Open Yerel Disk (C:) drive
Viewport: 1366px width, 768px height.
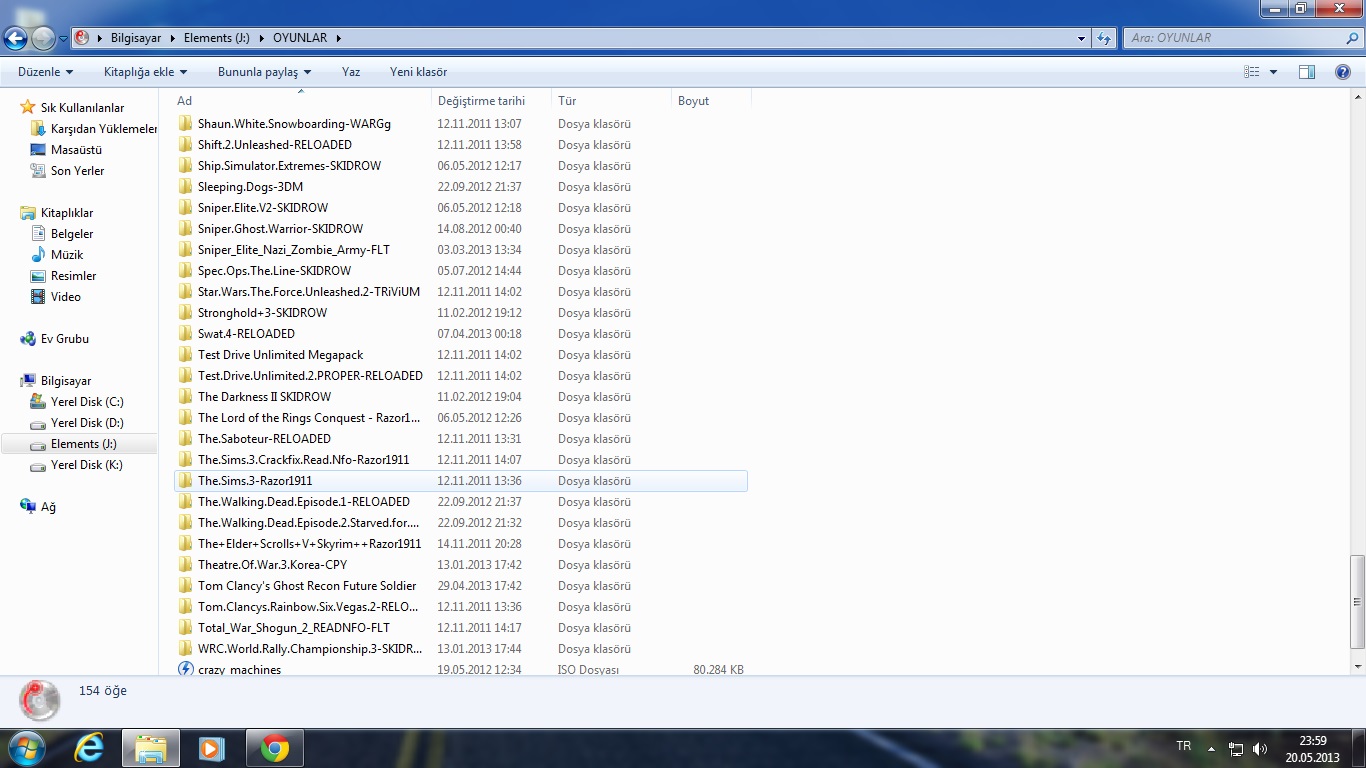point(87,402)
